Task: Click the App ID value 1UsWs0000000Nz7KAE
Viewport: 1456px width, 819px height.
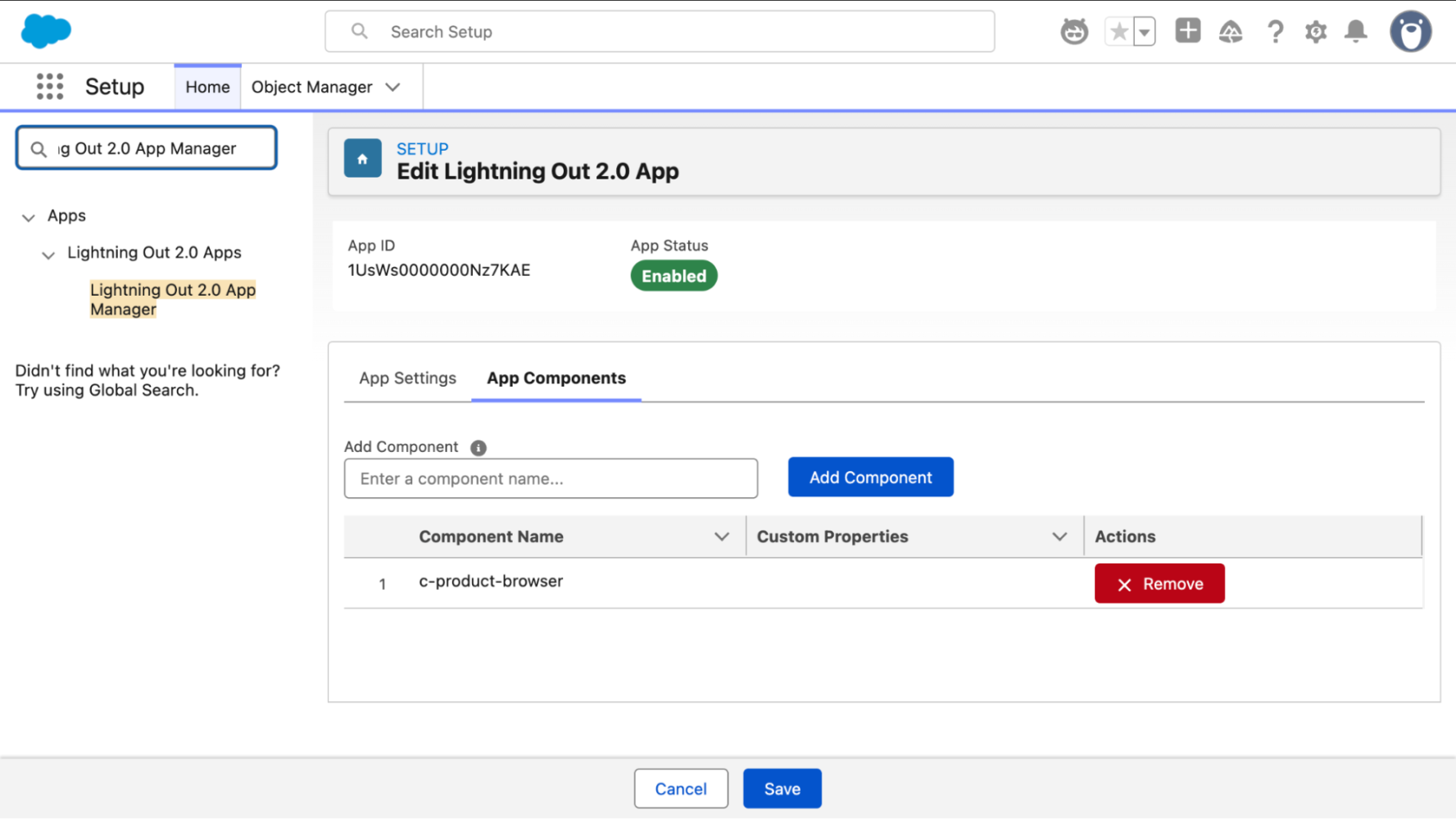Action: (439, 270)
